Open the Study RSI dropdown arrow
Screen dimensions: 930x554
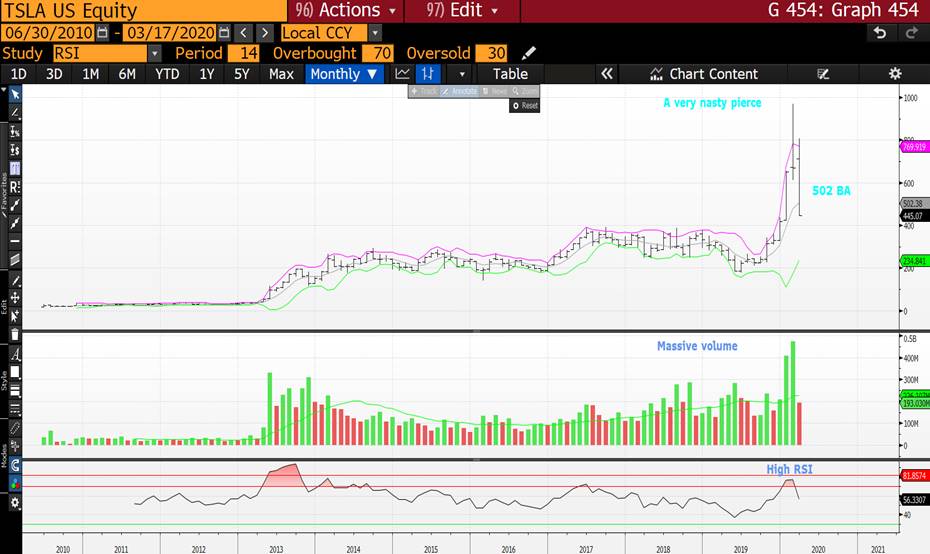click(154, 53)
